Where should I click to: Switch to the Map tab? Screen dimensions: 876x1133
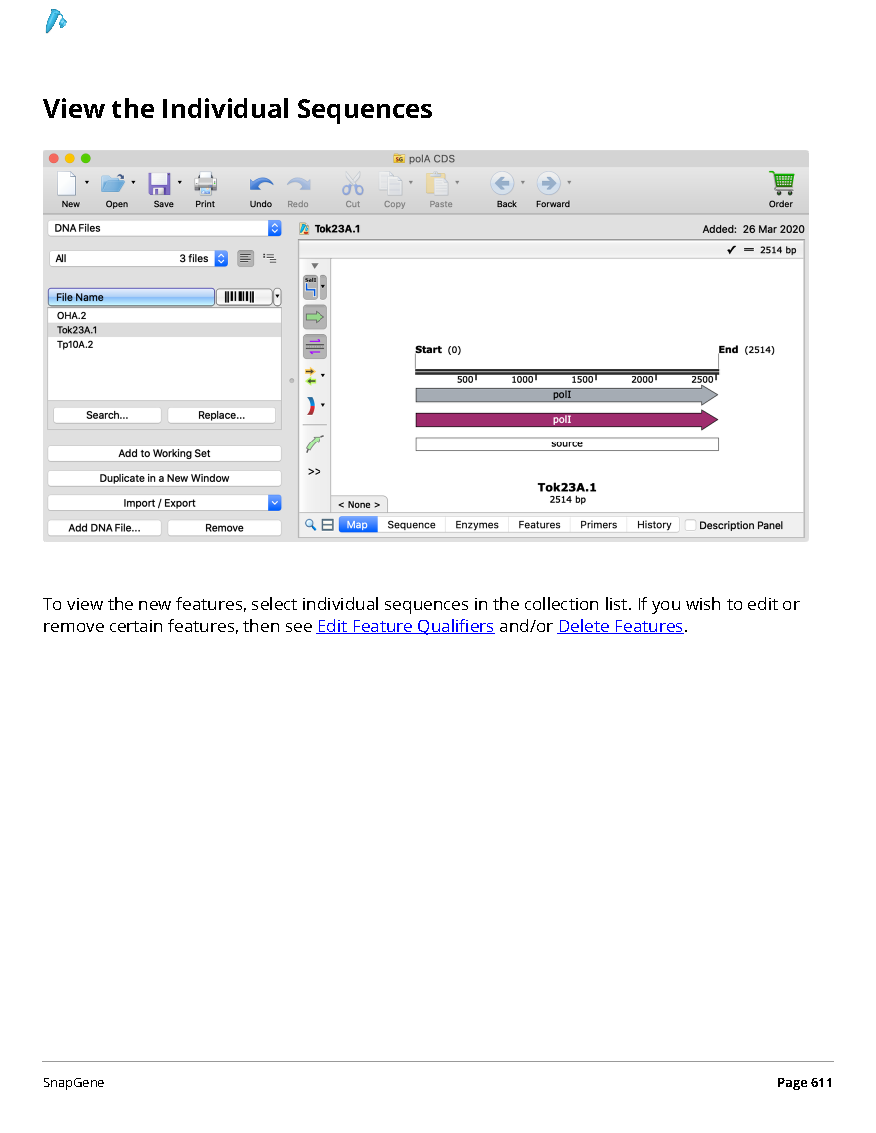(x=357, y=525)
